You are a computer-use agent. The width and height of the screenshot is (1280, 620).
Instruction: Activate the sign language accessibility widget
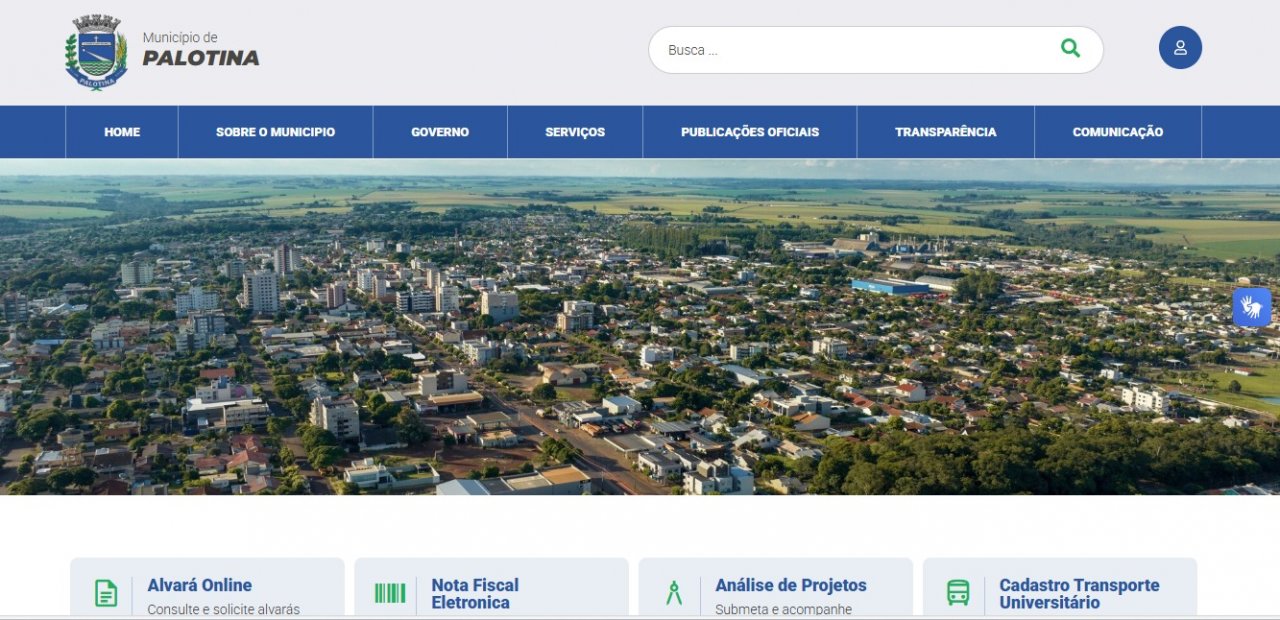[1251, 307]
